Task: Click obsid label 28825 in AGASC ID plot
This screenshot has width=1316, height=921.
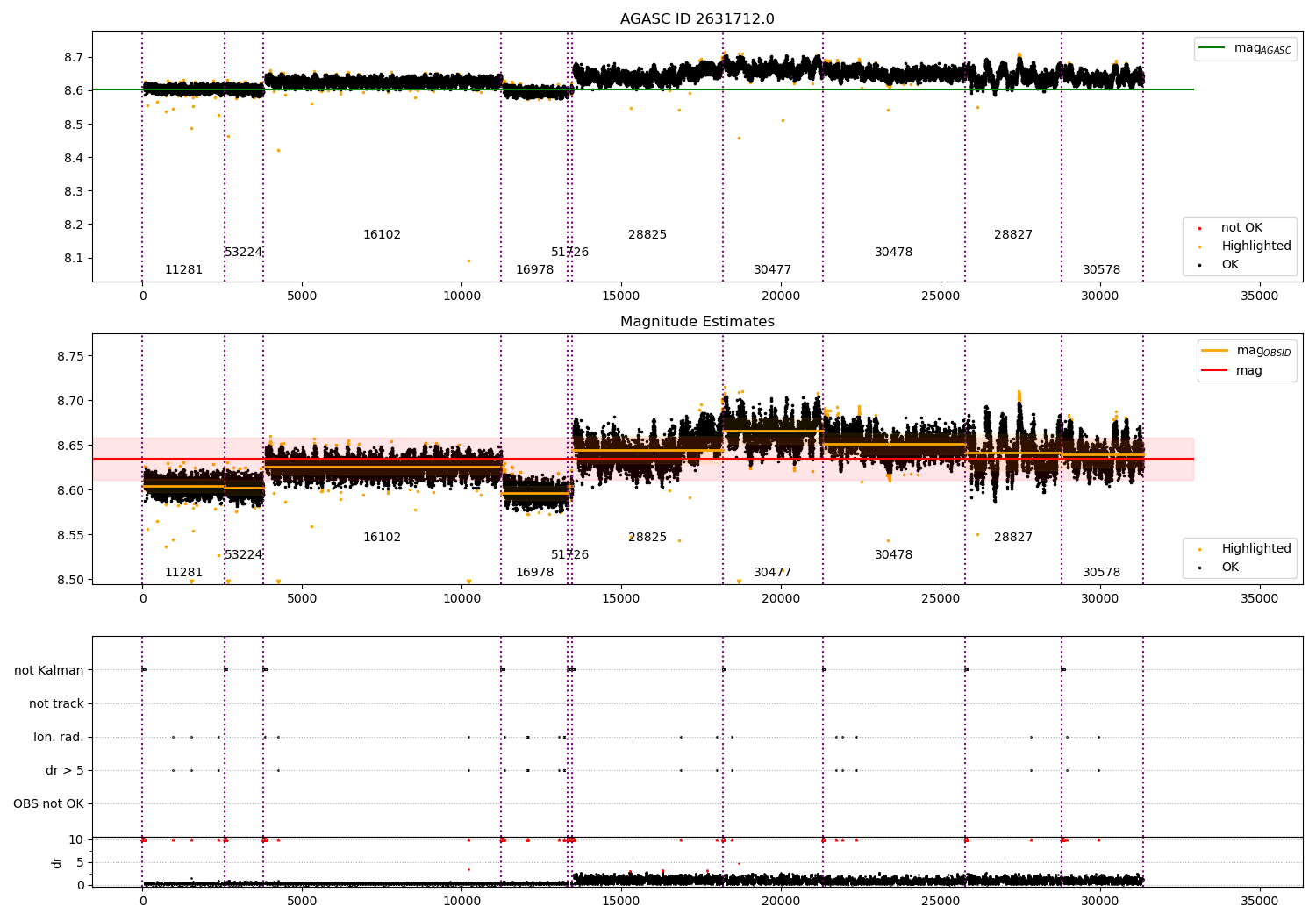Action: [x=647, y=235]
